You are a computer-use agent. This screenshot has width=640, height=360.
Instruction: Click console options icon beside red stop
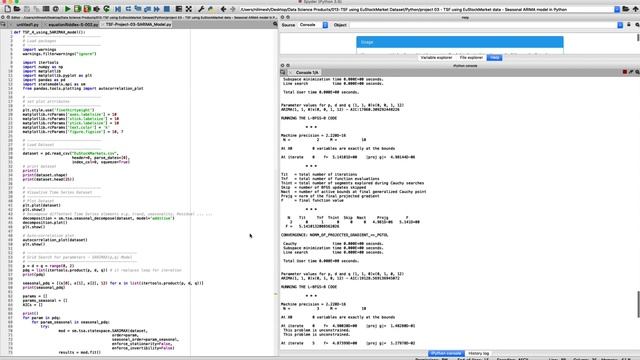coord(631,72)
